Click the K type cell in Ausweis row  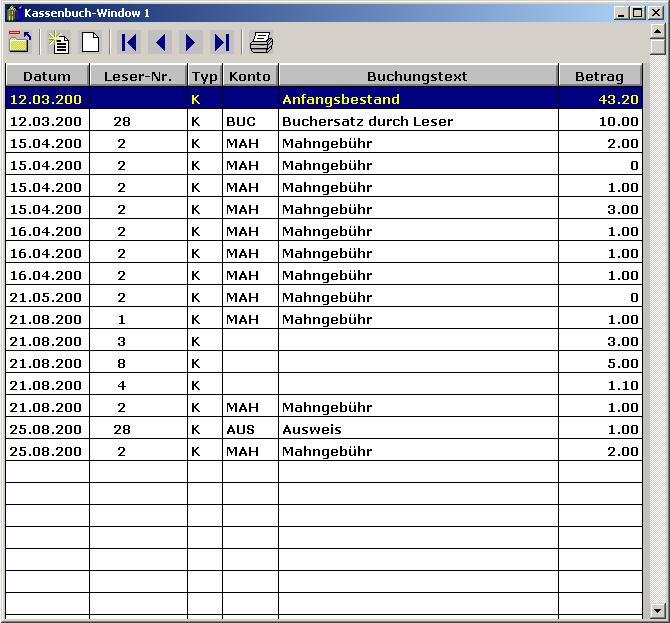(x=205, y=429)
